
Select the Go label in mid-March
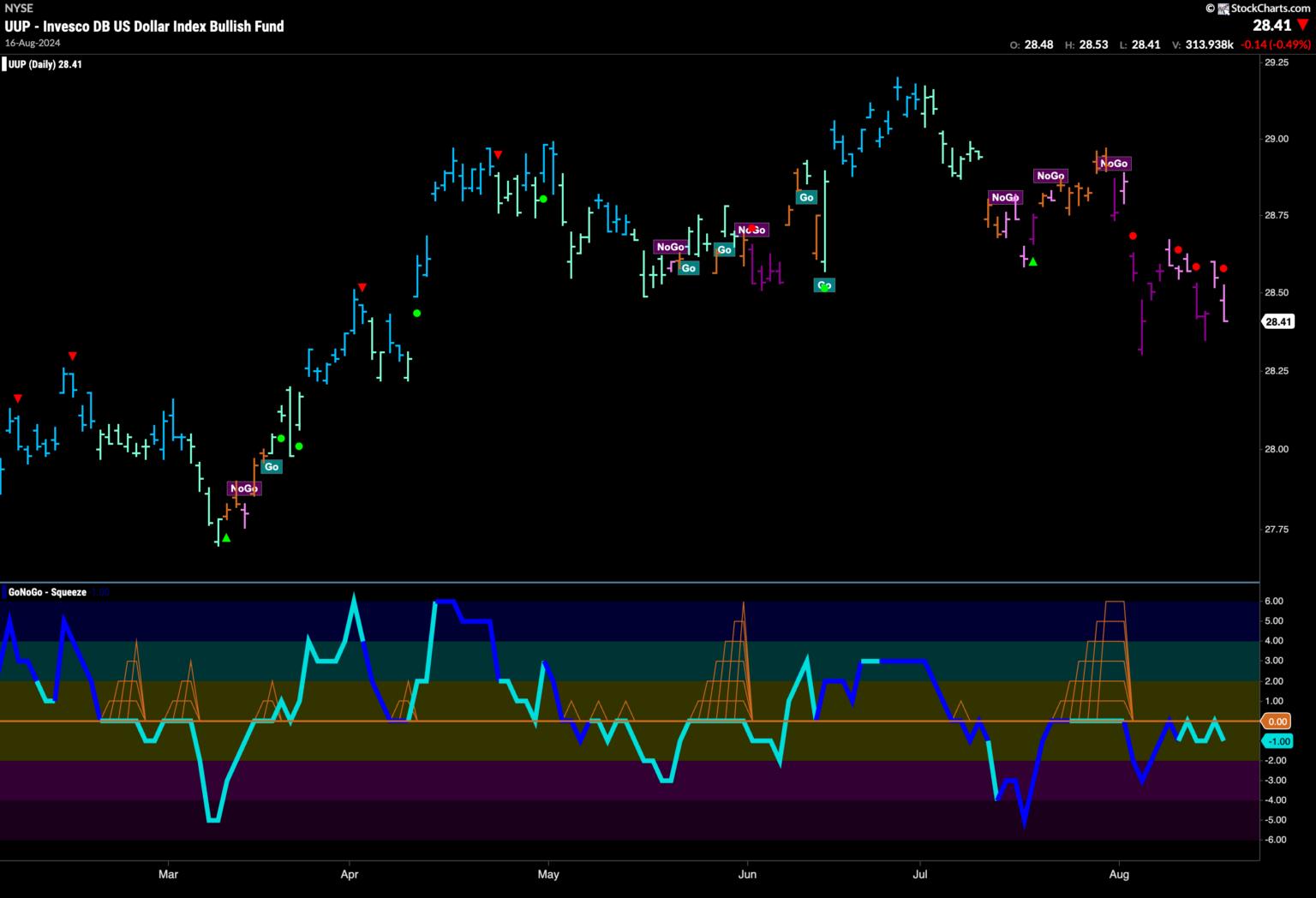click(272, 467)
